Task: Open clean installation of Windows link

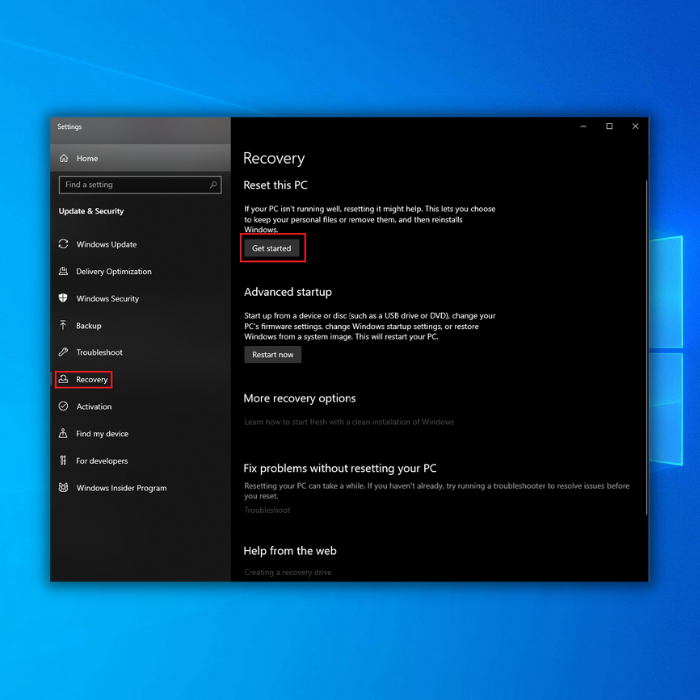Action: coord(349,422)
